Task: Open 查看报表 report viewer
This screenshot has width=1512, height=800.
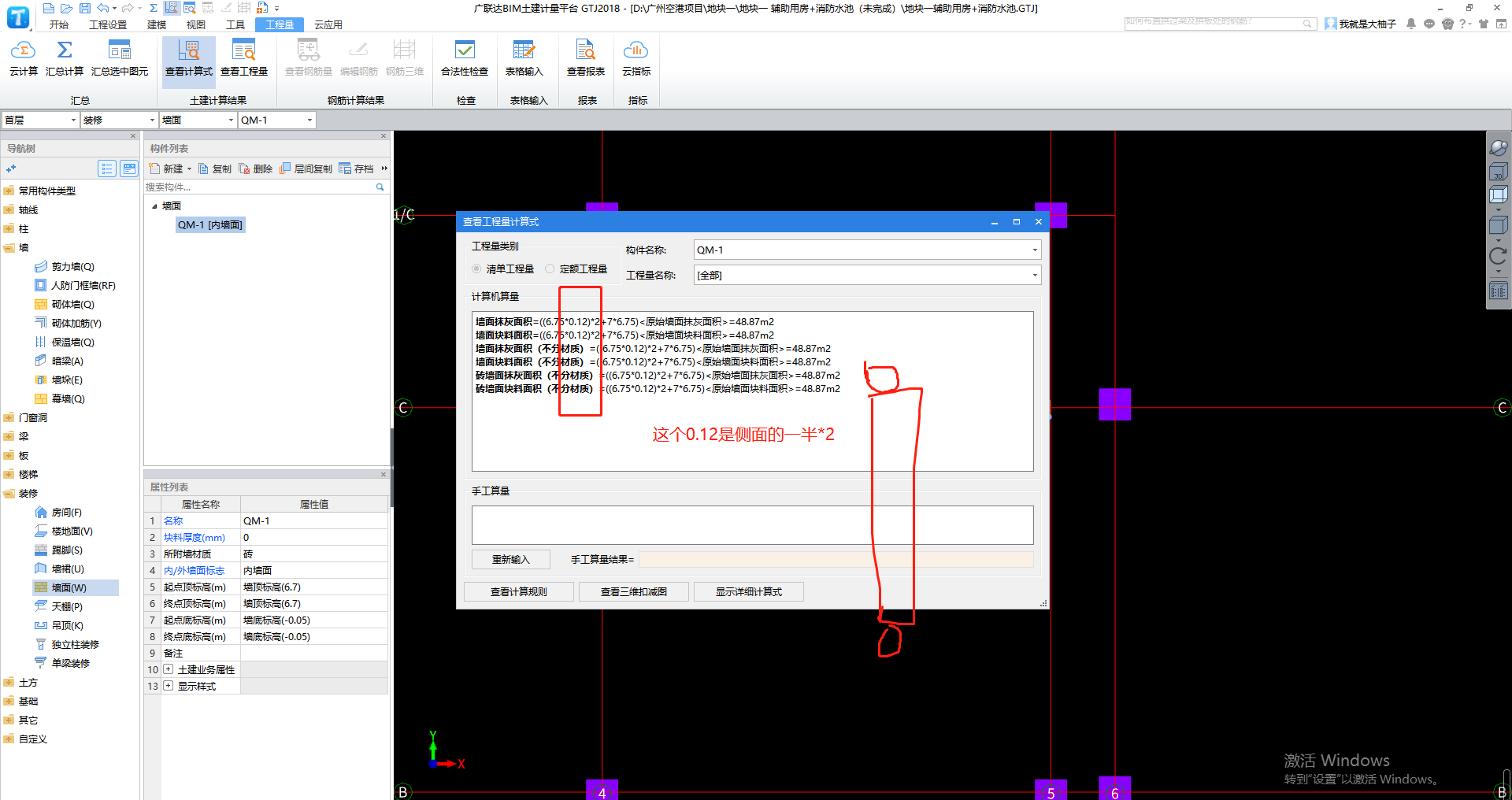Action: pos(586,58)
